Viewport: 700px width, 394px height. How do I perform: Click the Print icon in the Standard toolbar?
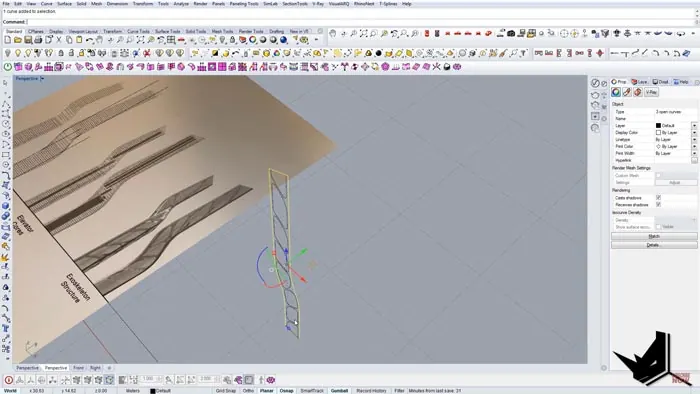pos(38,40)
